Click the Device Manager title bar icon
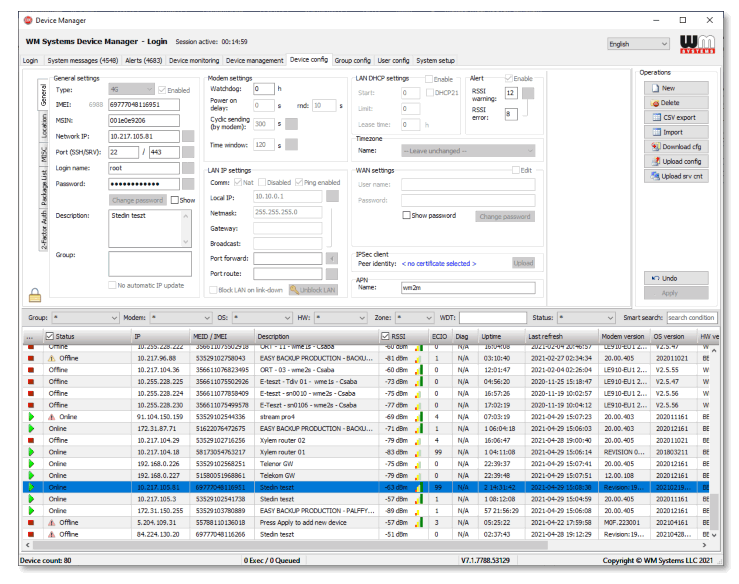739x584 pixels. [28, 20]
